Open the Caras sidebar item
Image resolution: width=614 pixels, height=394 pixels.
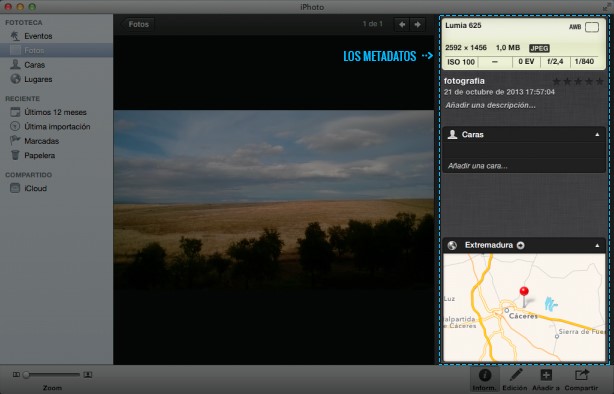pos(56,65)
